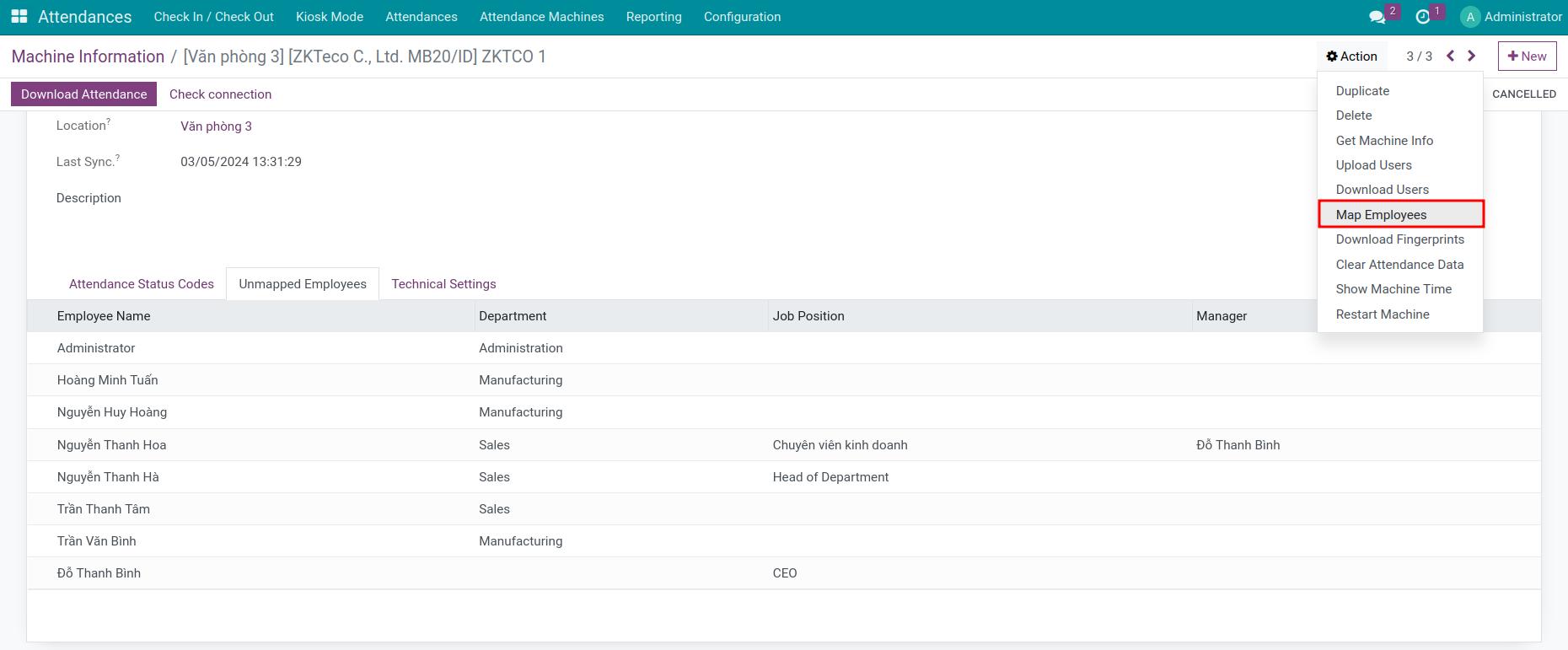Screen dimensions: 1568x650
Task: Switch to Attendance Status Codes tab
Action: pyautogui.click(x=142, y=284)
